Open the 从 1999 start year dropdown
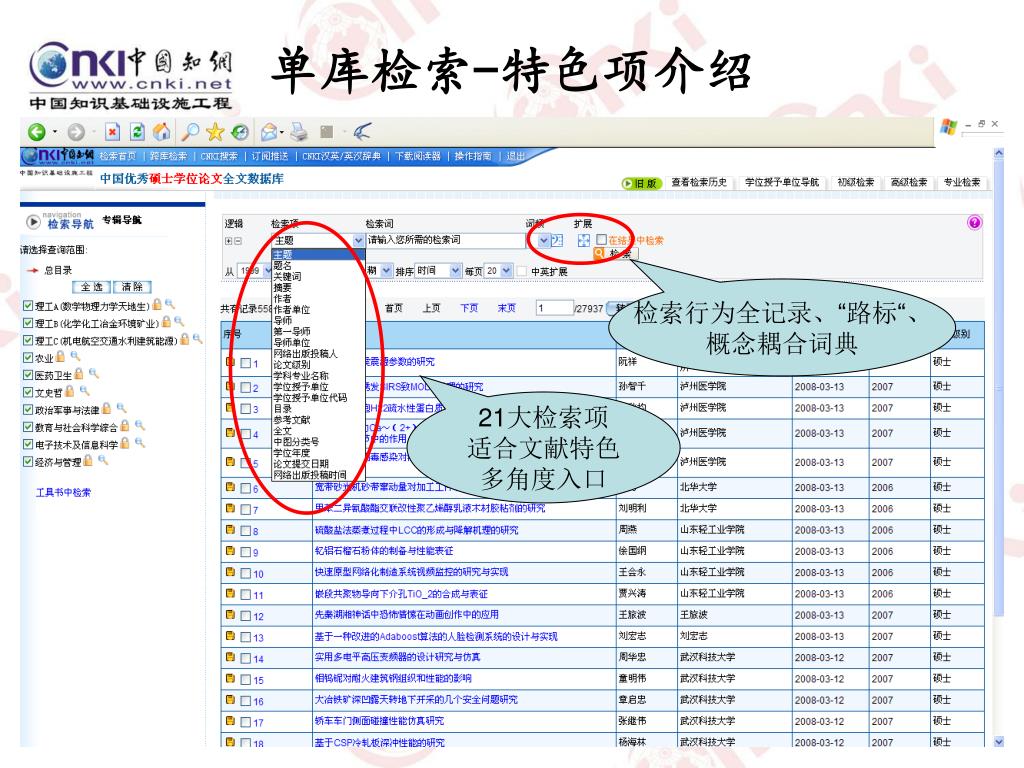1024x768 pixels. (x=256, y=270)
